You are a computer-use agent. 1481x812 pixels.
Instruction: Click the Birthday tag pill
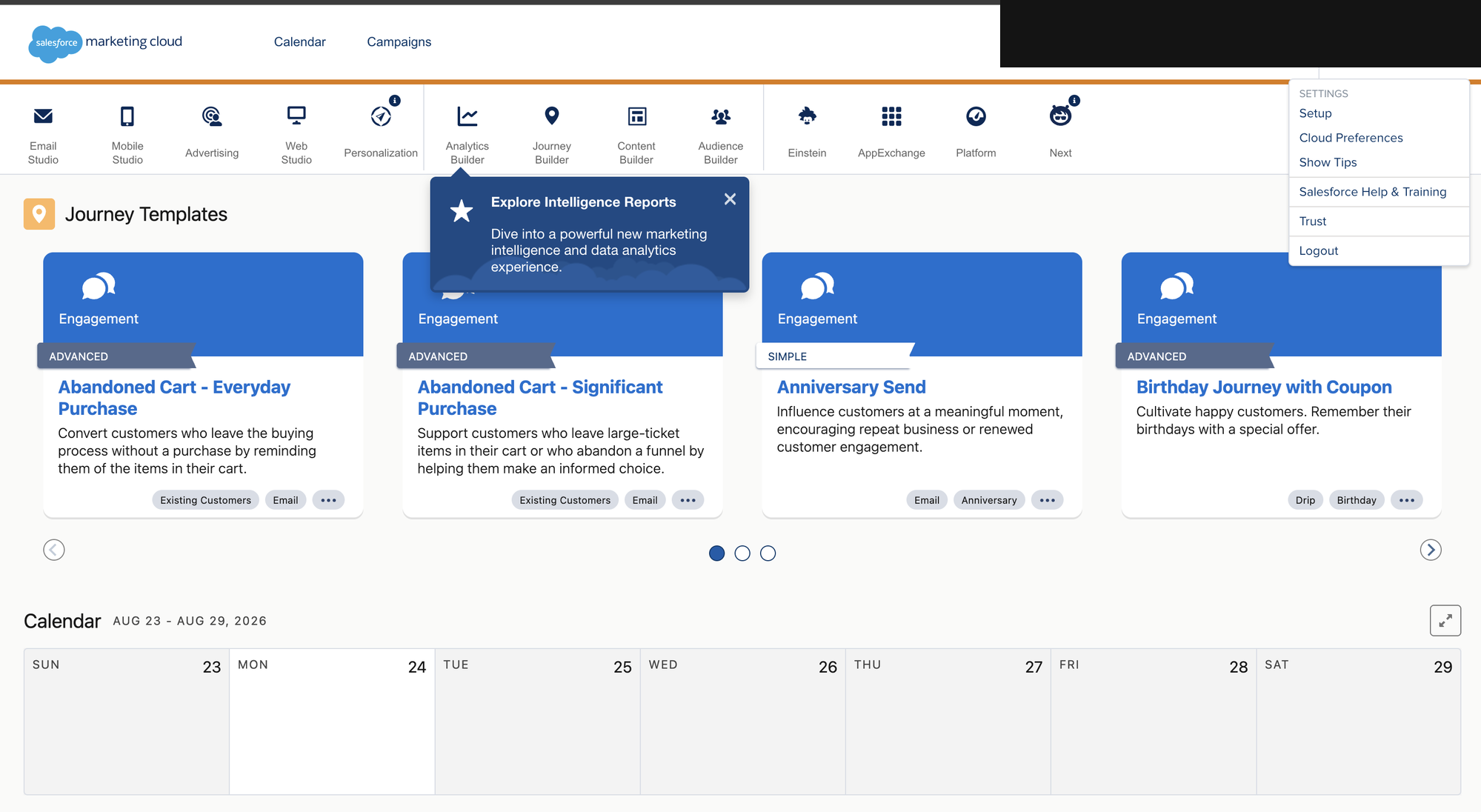coord(1357,500)
